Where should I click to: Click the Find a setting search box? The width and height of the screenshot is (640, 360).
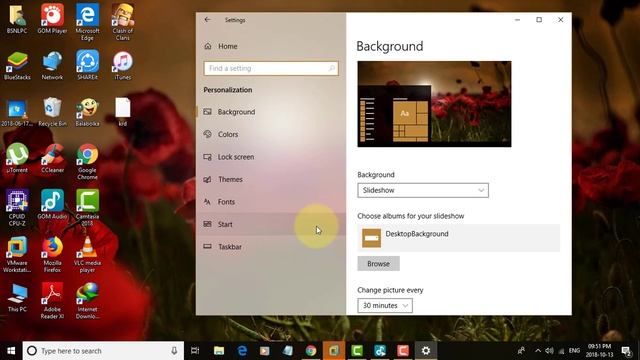271,68
